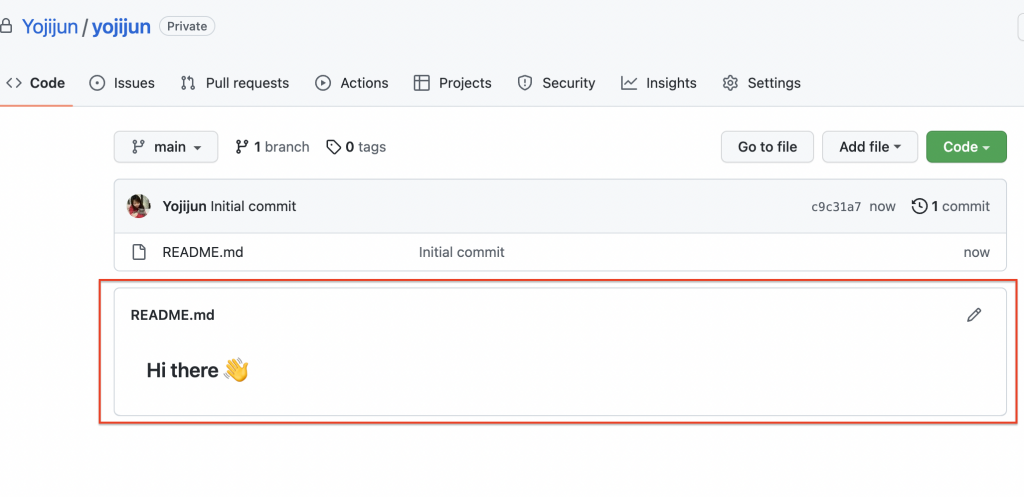View the 1 commit history link

click(951, 206)
